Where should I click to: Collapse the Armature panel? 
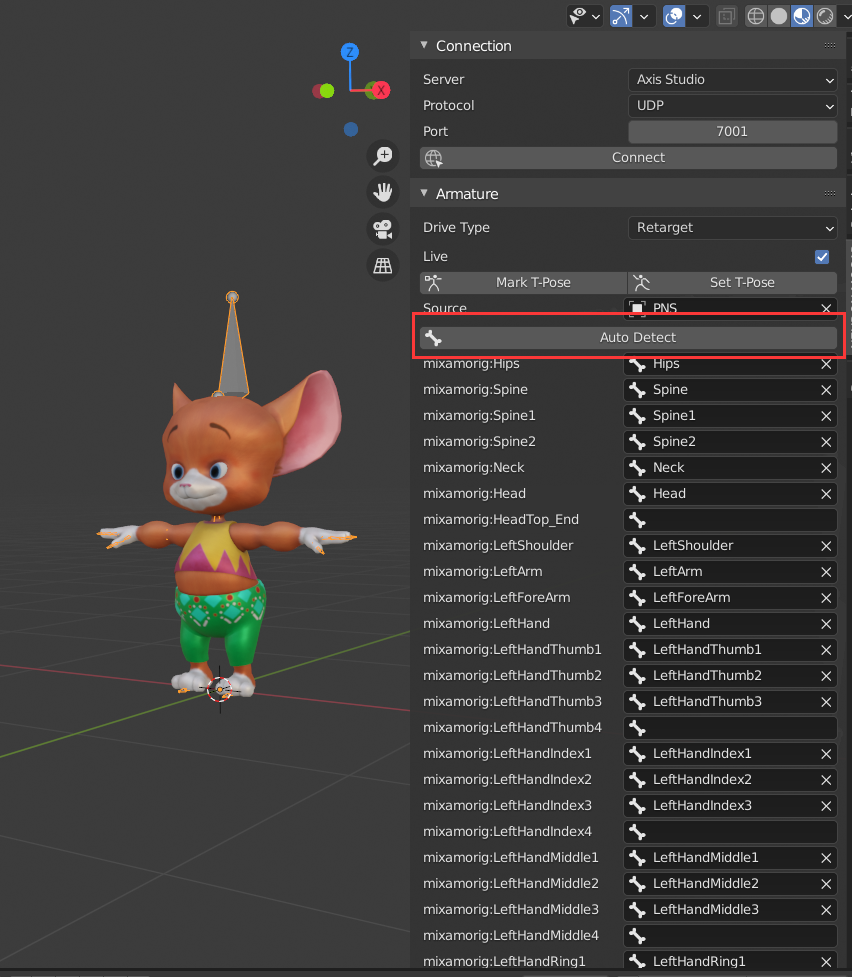[x=424, y=194]
